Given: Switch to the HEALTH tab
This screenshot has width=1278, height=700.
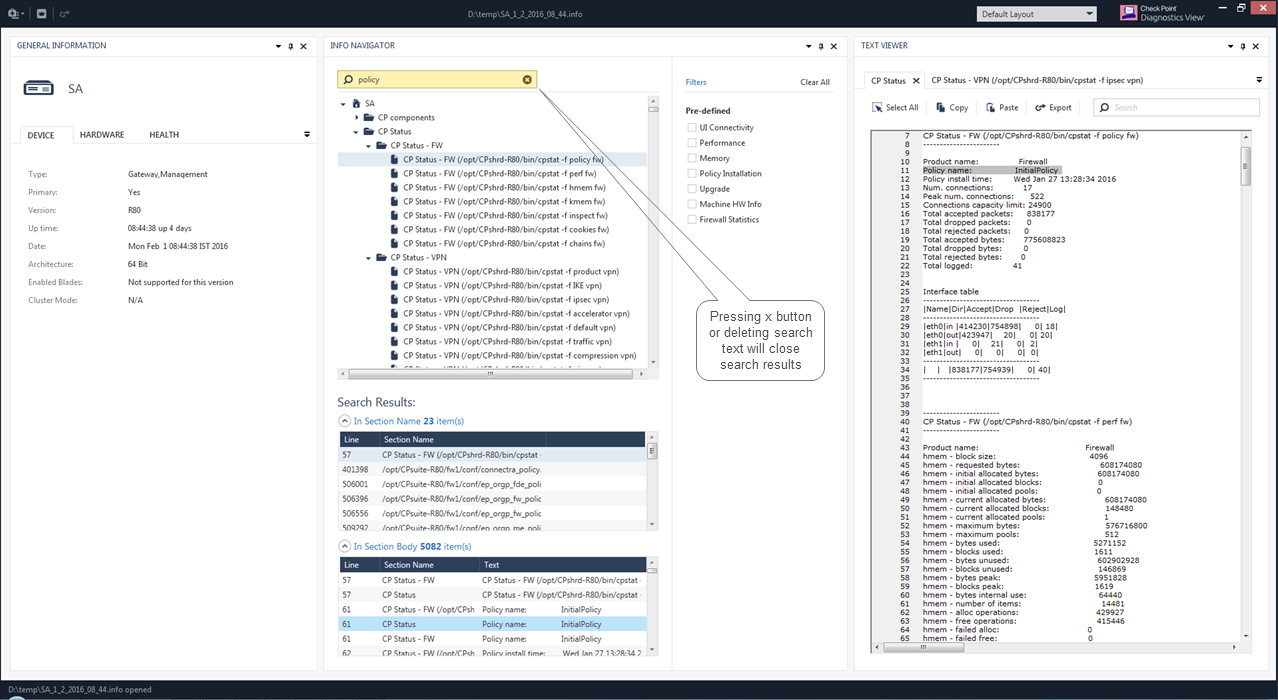Looking at the screenshot, I should (x=164, y=135).
